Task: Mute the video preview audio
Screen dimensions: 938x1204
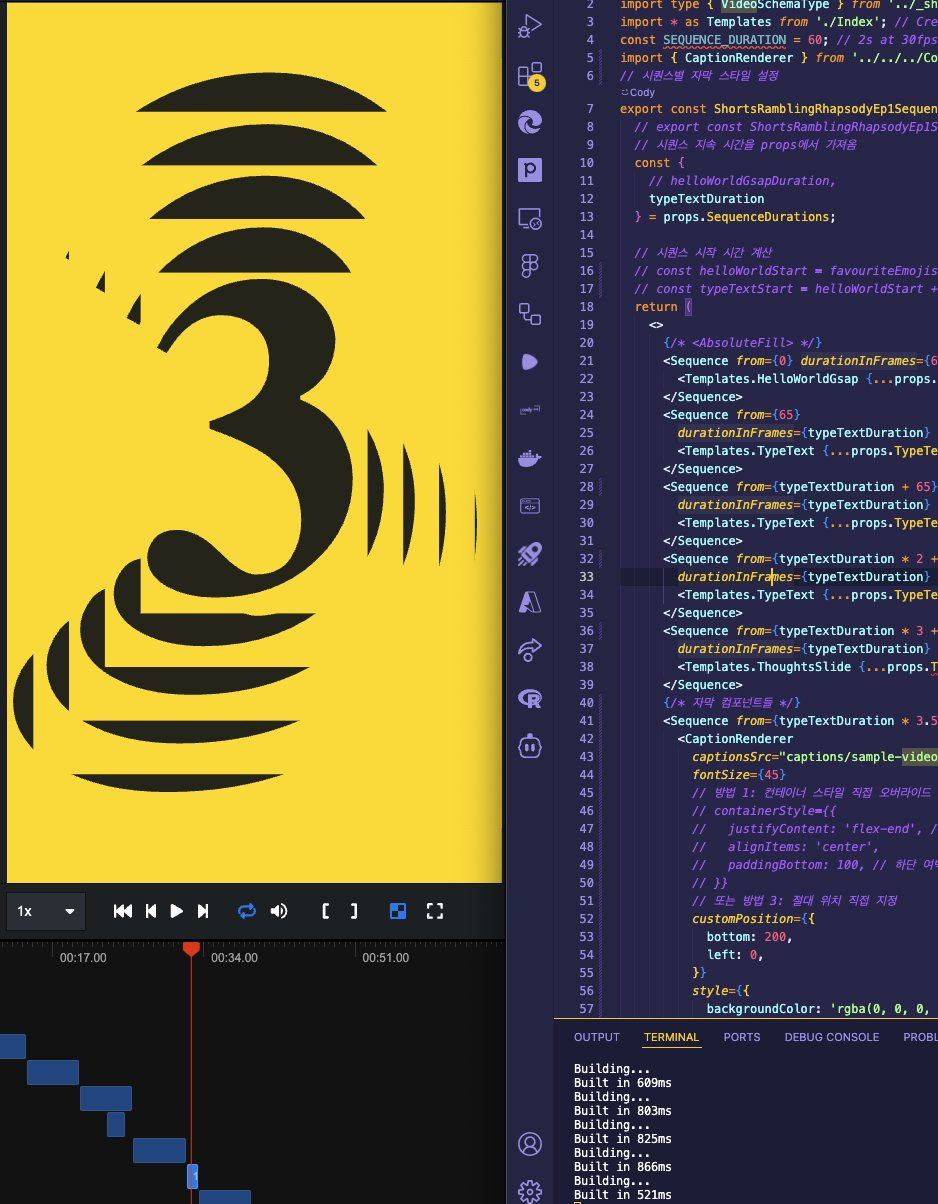Action: tap(279, 911)
